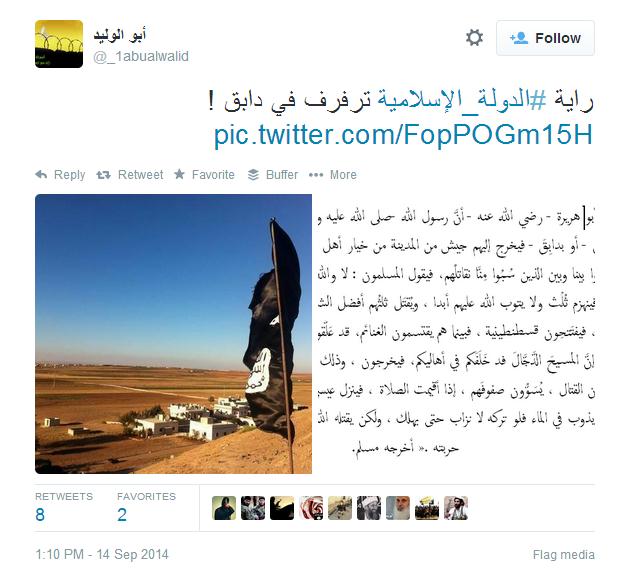The image size is (619, 582).
Task: Click the Arabic display name
Action: coord(120,35)
